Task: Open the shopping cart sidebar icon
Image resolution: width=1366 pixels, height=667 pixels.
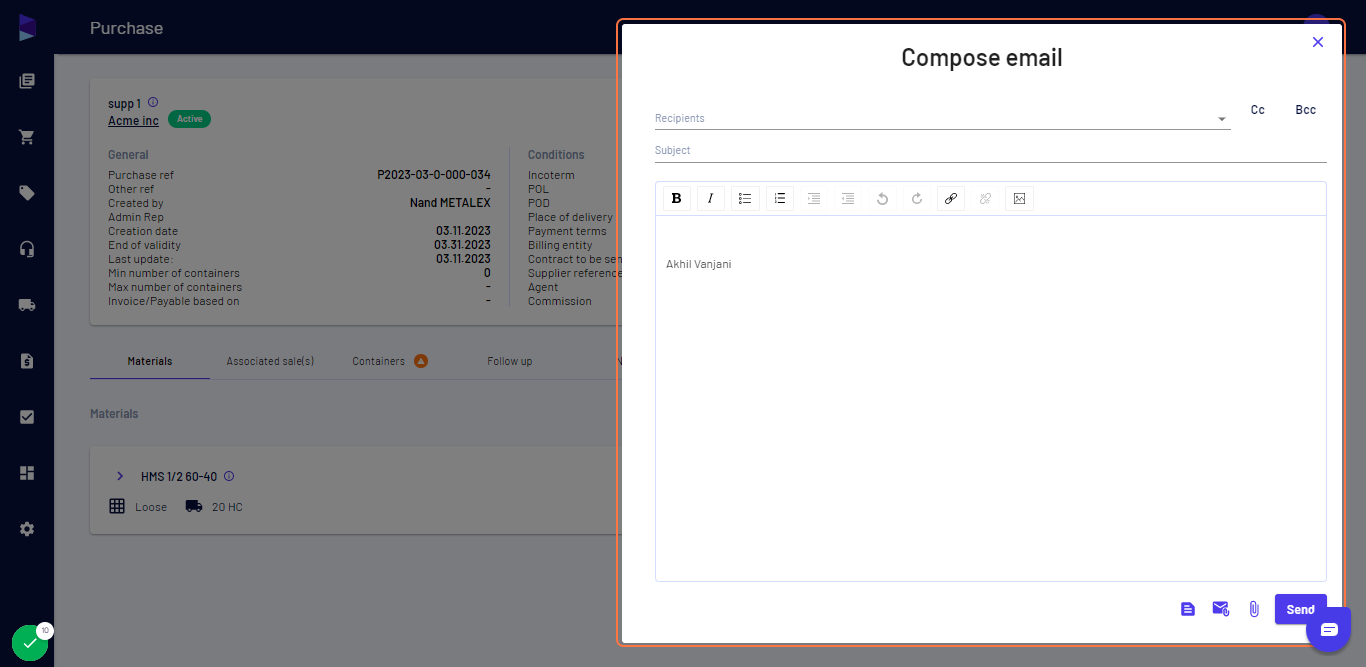Action: [27, 137]
